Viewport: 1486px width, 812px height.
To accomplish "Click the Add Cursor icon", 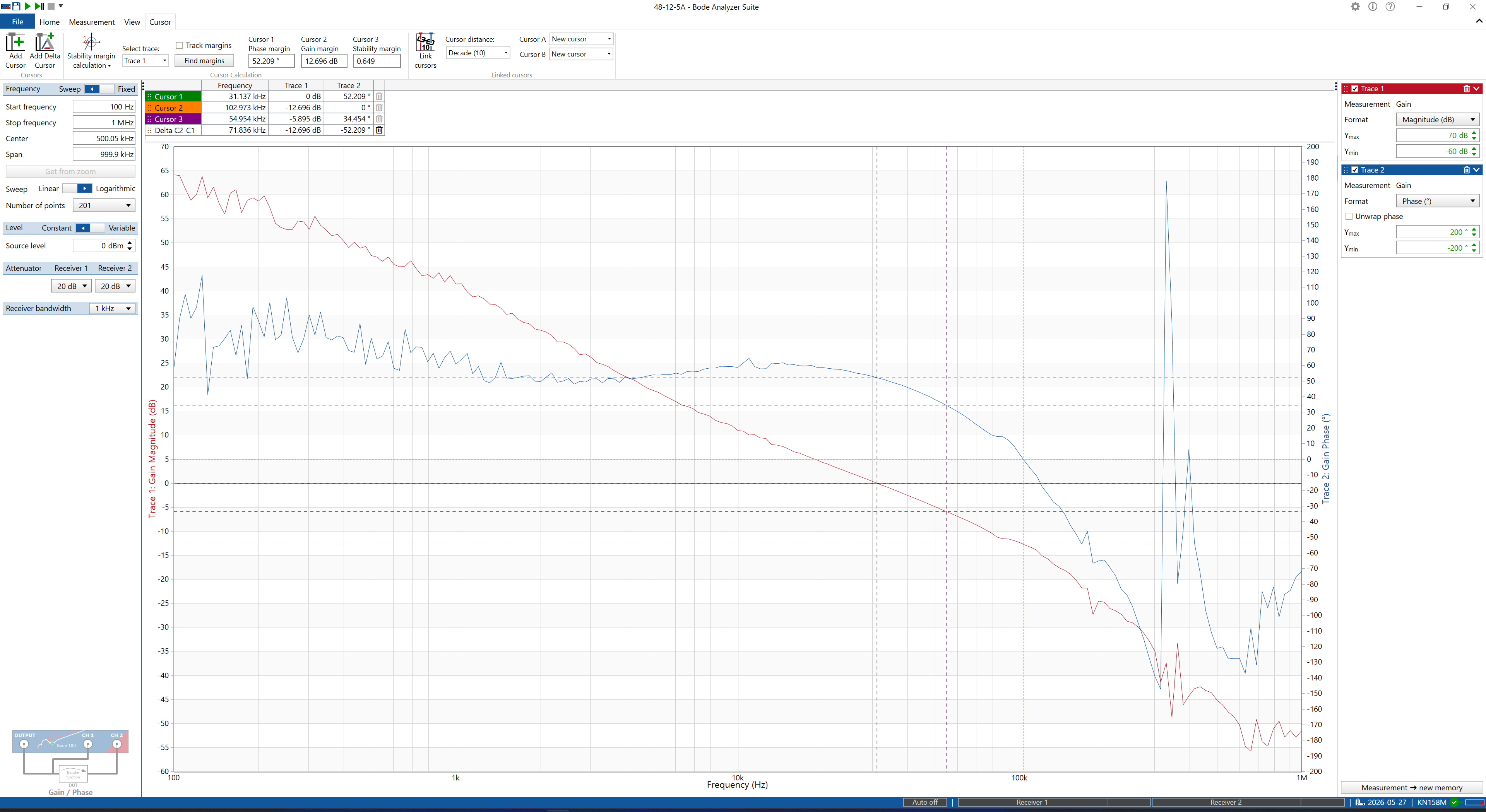I will click(15, 42).
